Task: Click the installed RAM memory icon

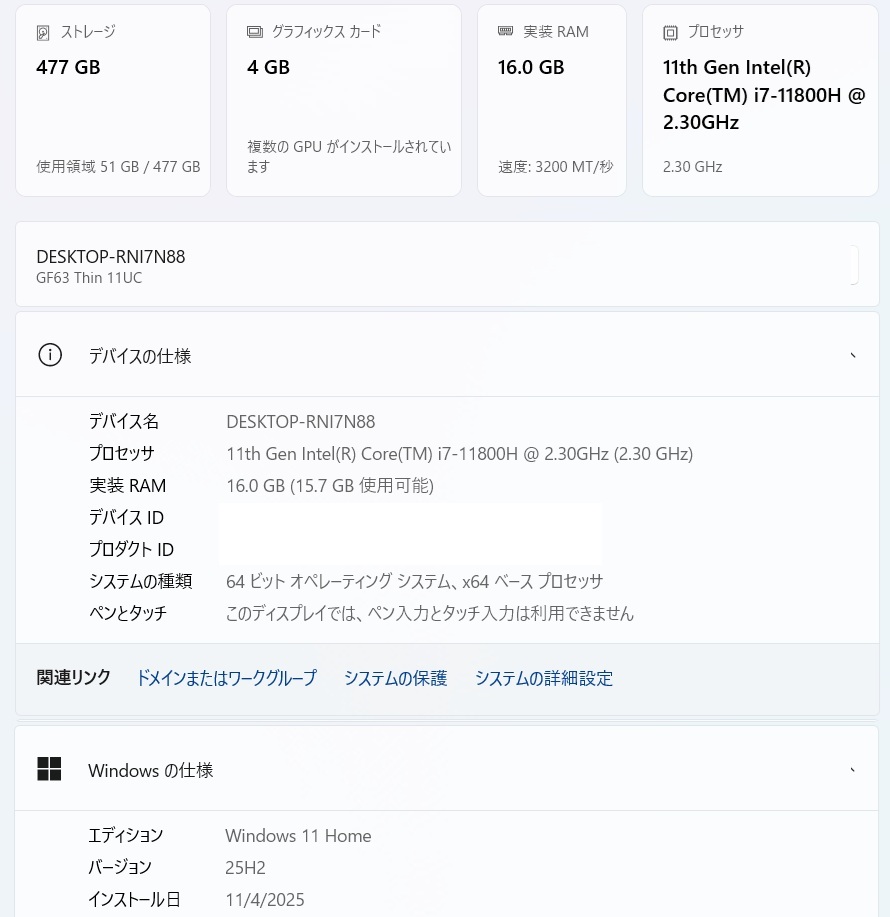Action: pyautogui.click(x=506, y=32)
